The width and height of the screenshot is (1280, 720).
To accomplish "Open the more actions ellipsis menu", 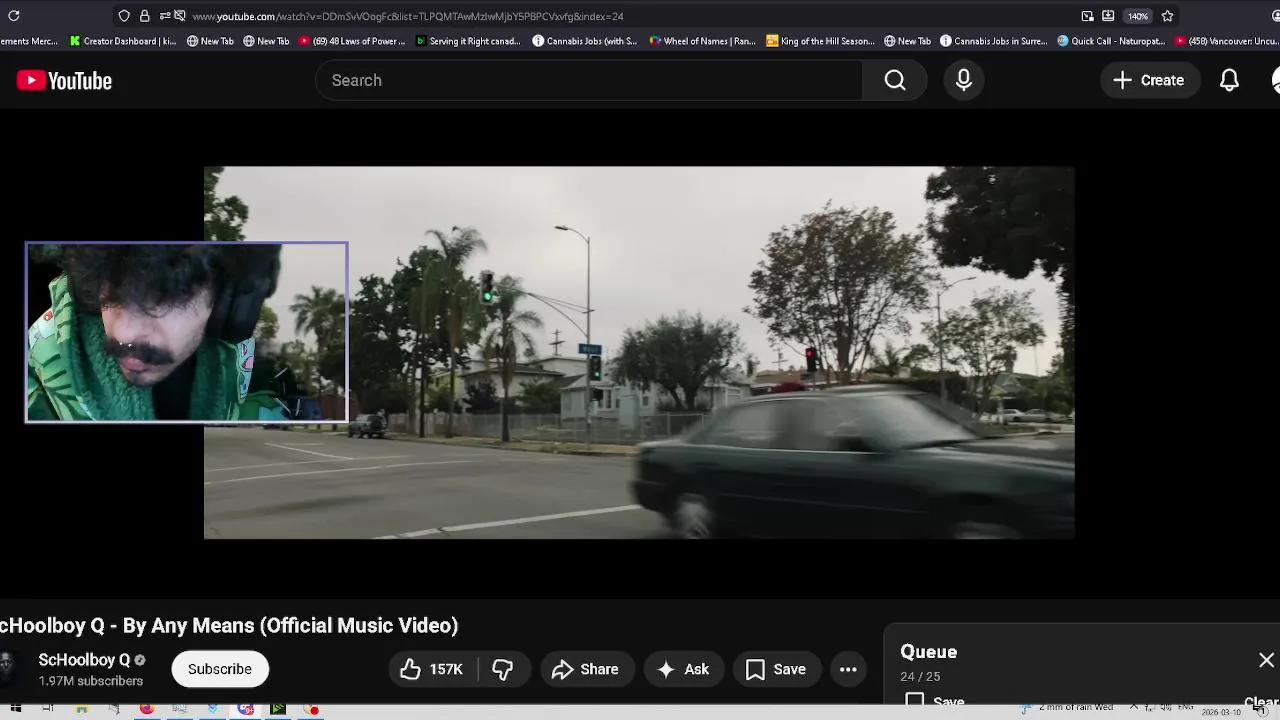I will (x=848, y=669).
